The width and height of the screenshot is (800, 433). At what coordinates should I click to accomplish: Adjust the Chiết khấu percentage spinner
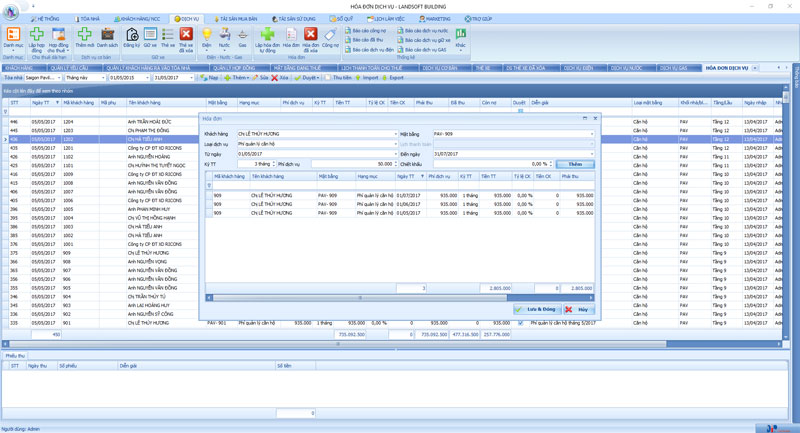(x=551, y=164)
